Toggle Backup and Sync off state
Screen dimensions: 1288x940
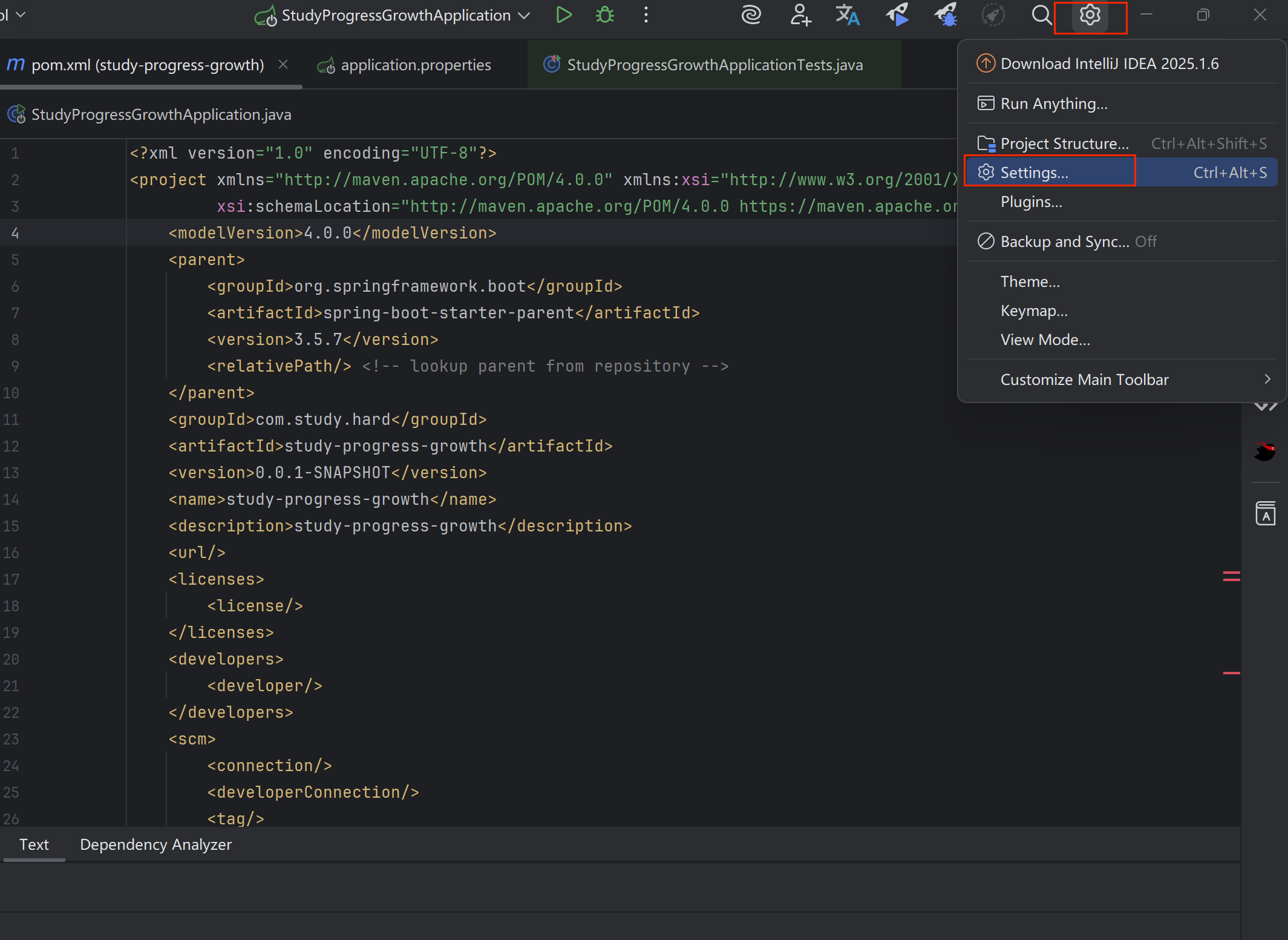pos(1065,241)
